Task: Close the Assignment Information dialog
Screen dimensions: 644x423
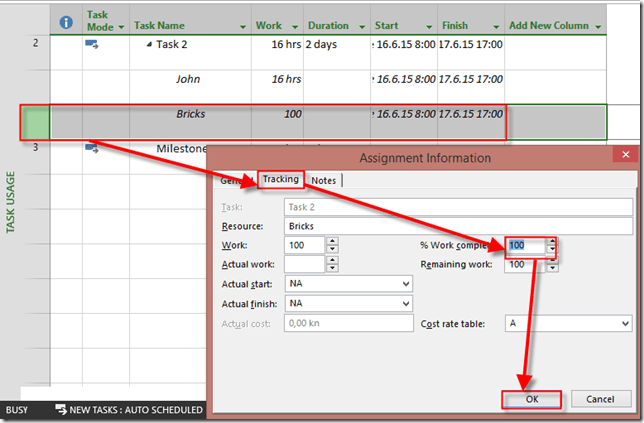Action: click(623, 156)
